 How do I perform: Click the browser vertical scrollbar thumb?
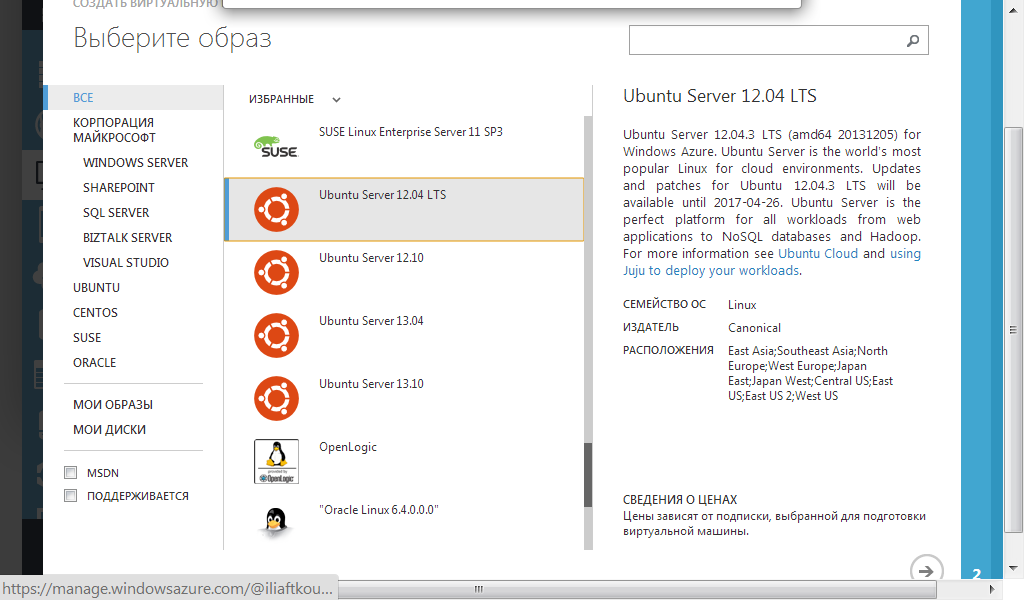[x=1013, y=330]
